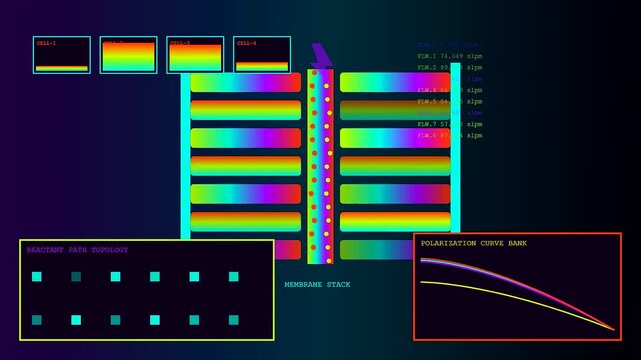
Task: Select fourth flow channel right of membrane
Action: pyautogui.click(x=395, y=165)
